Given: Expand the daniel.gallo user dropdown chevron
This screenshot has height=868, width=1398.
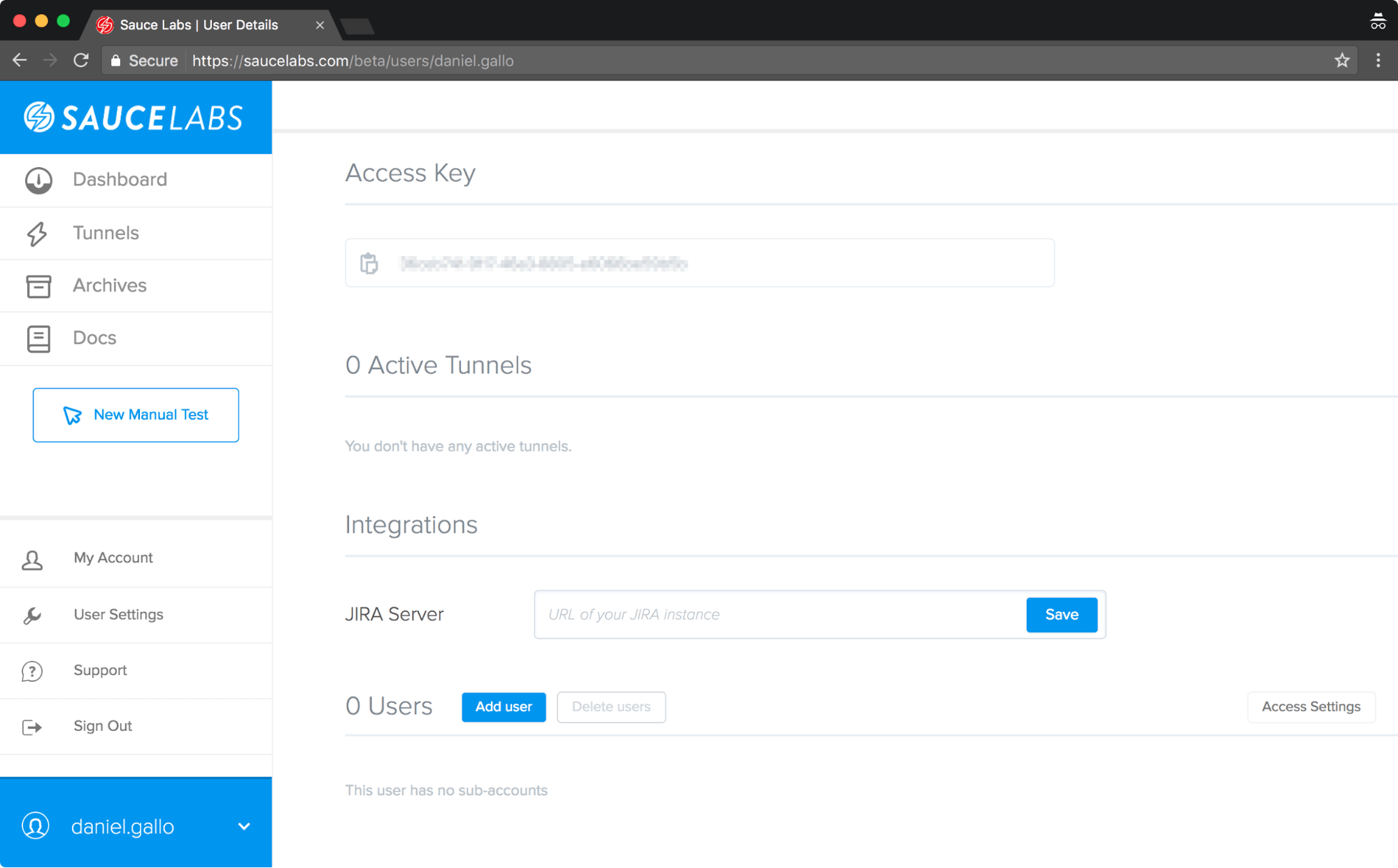Looking at the screenshot, I should 244,827.
